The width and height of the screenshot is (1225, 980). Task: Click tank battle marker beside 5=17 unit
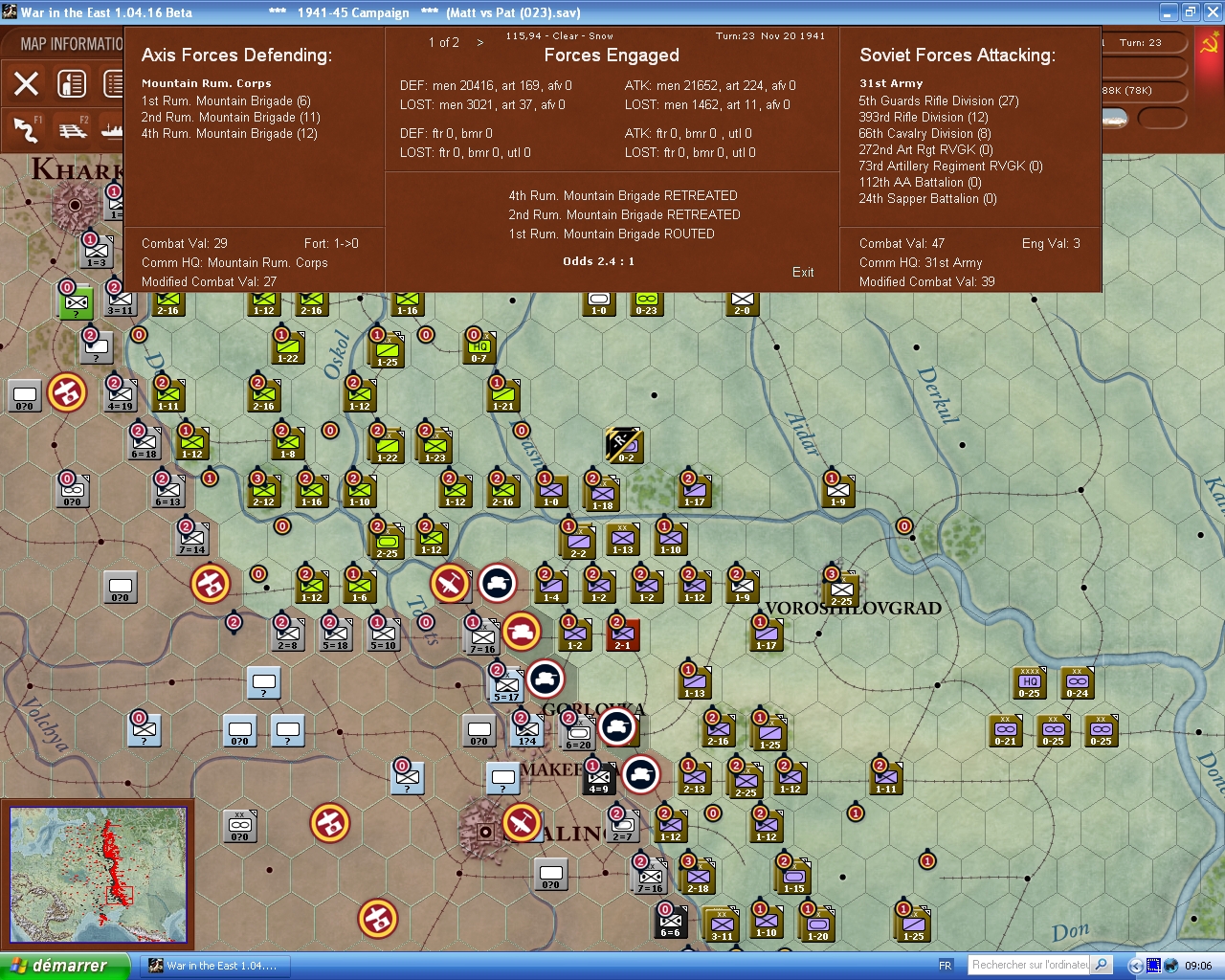click(545, 679)
